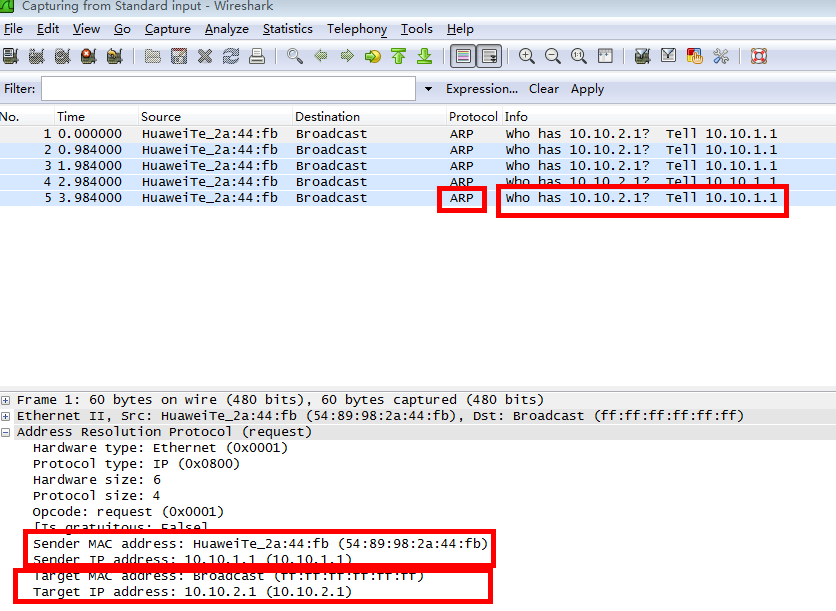Restart the running capture icon
Image resolution: width=836 pixels, height=611 pixels.
pos(115,56)
